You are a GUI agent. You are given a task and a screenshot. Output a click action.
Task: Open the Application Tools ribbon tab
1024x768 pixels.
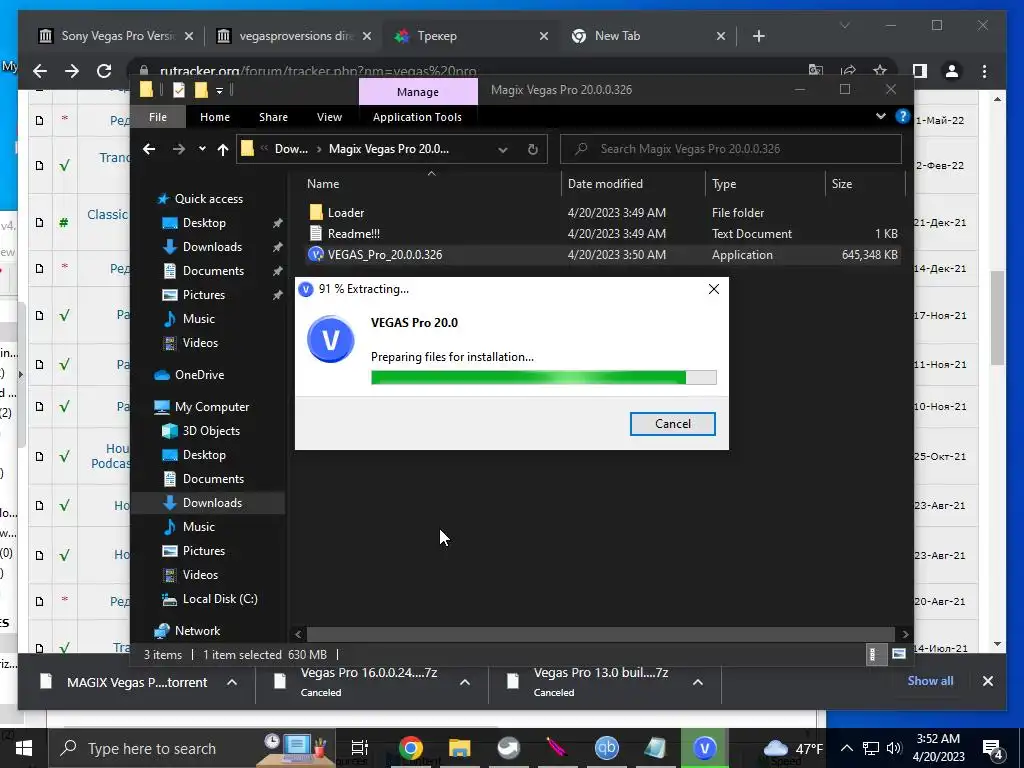pyautogui.click(x=417, y=117)
